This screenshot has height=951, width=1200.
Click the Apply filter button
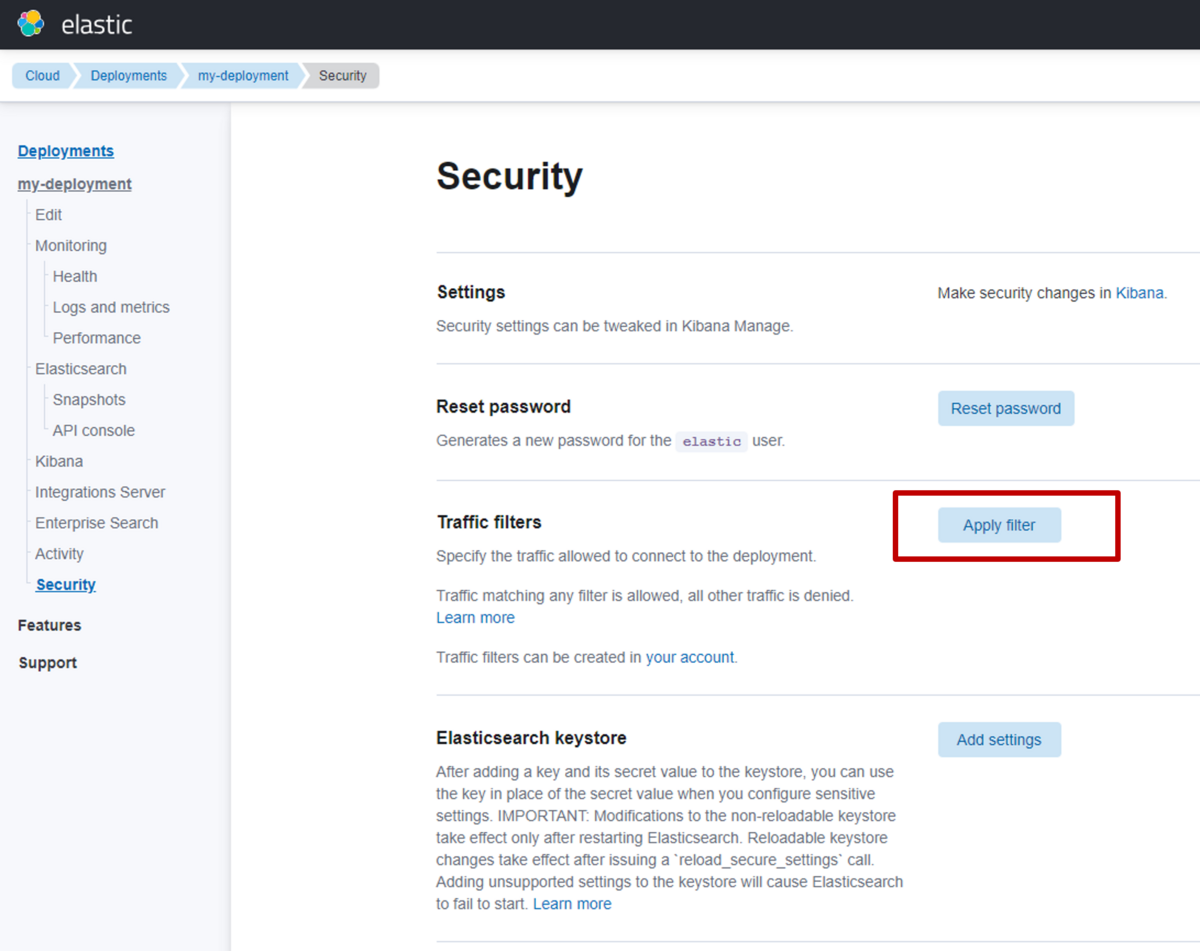click(x=999, y=525)
